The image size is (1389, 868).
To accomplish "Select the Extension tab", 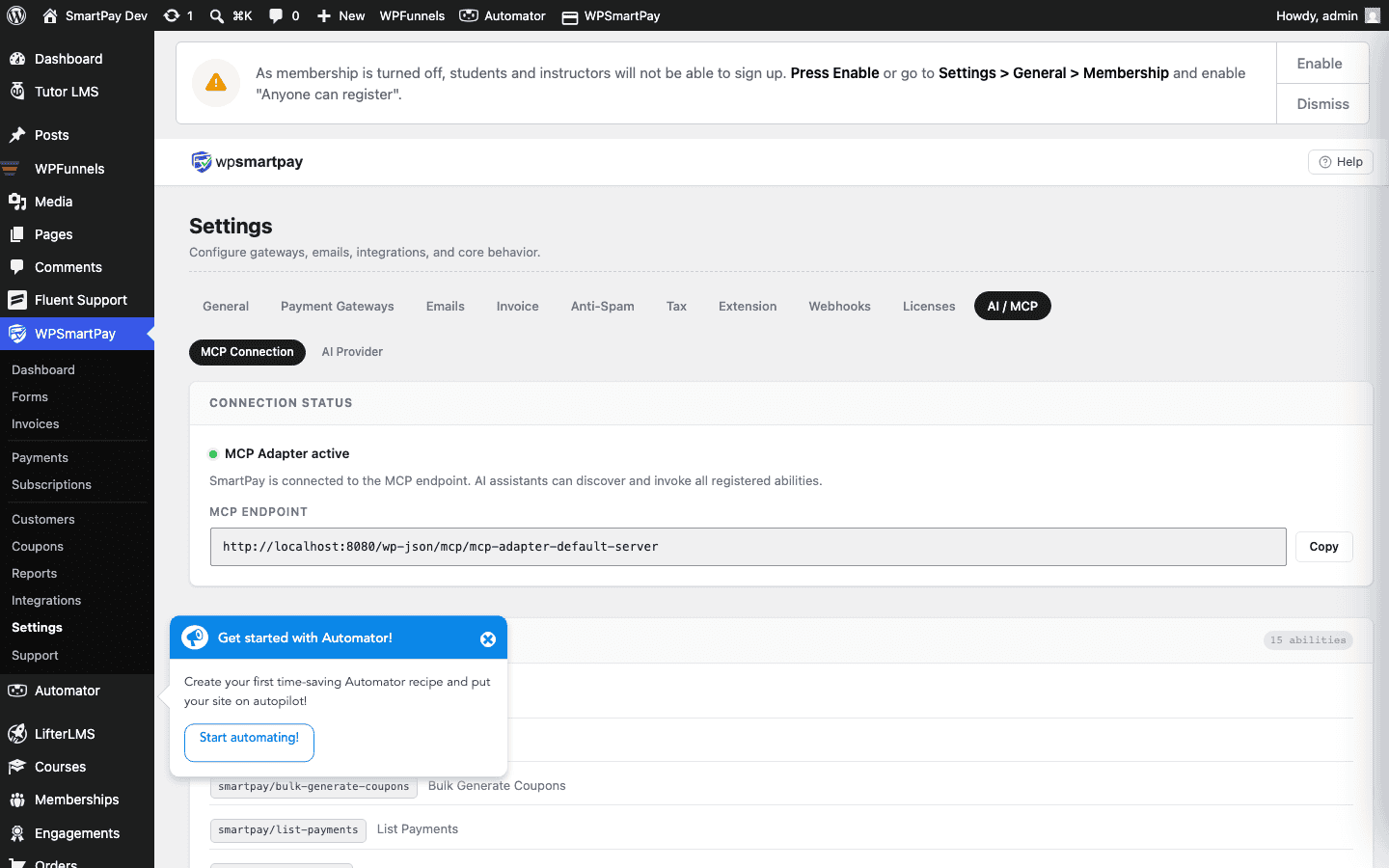I will pyautogui.click(x=748, y=306).
